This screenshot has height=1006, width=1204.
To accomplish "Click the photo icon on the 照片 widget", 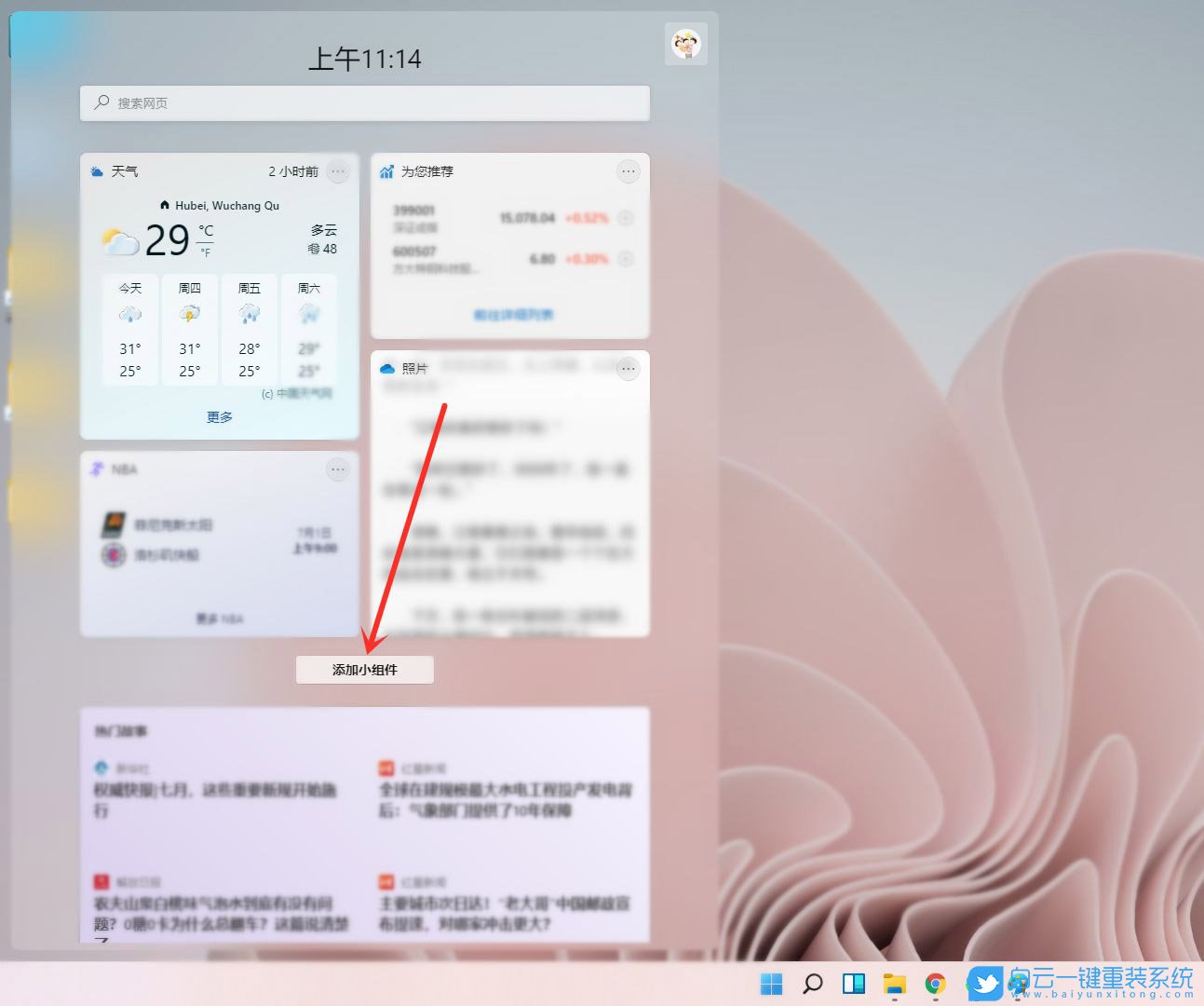I will pos(386,368).
